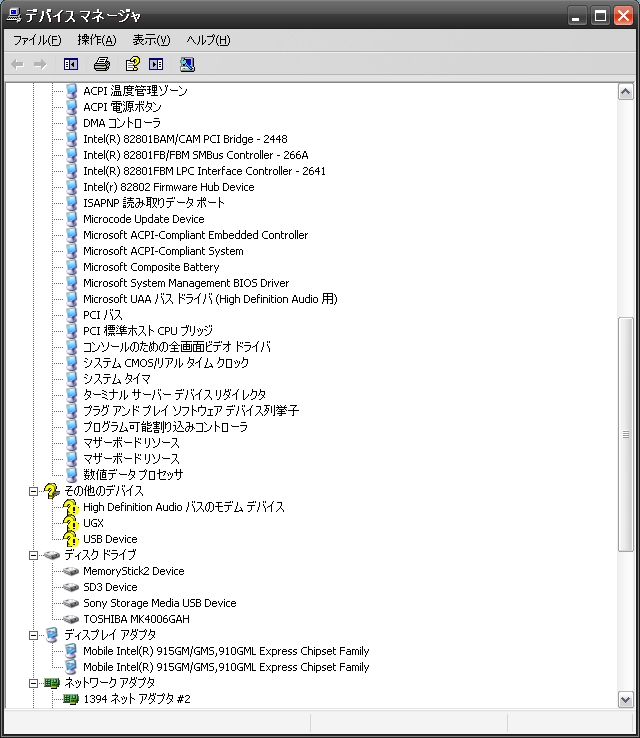Select Microsoft ACPI-Compliant Embedded Controller
Viewport: 640px width, 738px height.
(x=195, y=235)
